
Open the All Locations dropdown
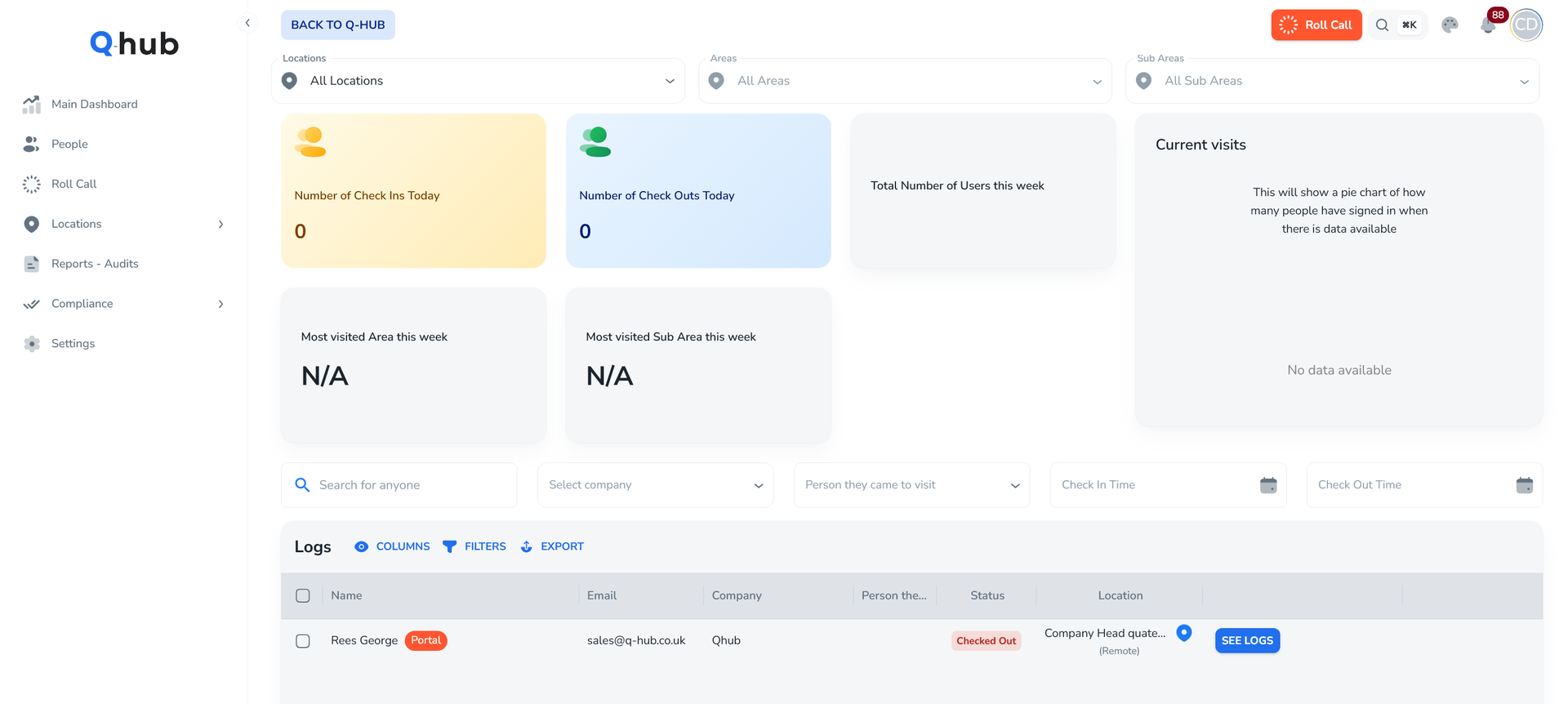pyautogui.click(x=478, y=81)
